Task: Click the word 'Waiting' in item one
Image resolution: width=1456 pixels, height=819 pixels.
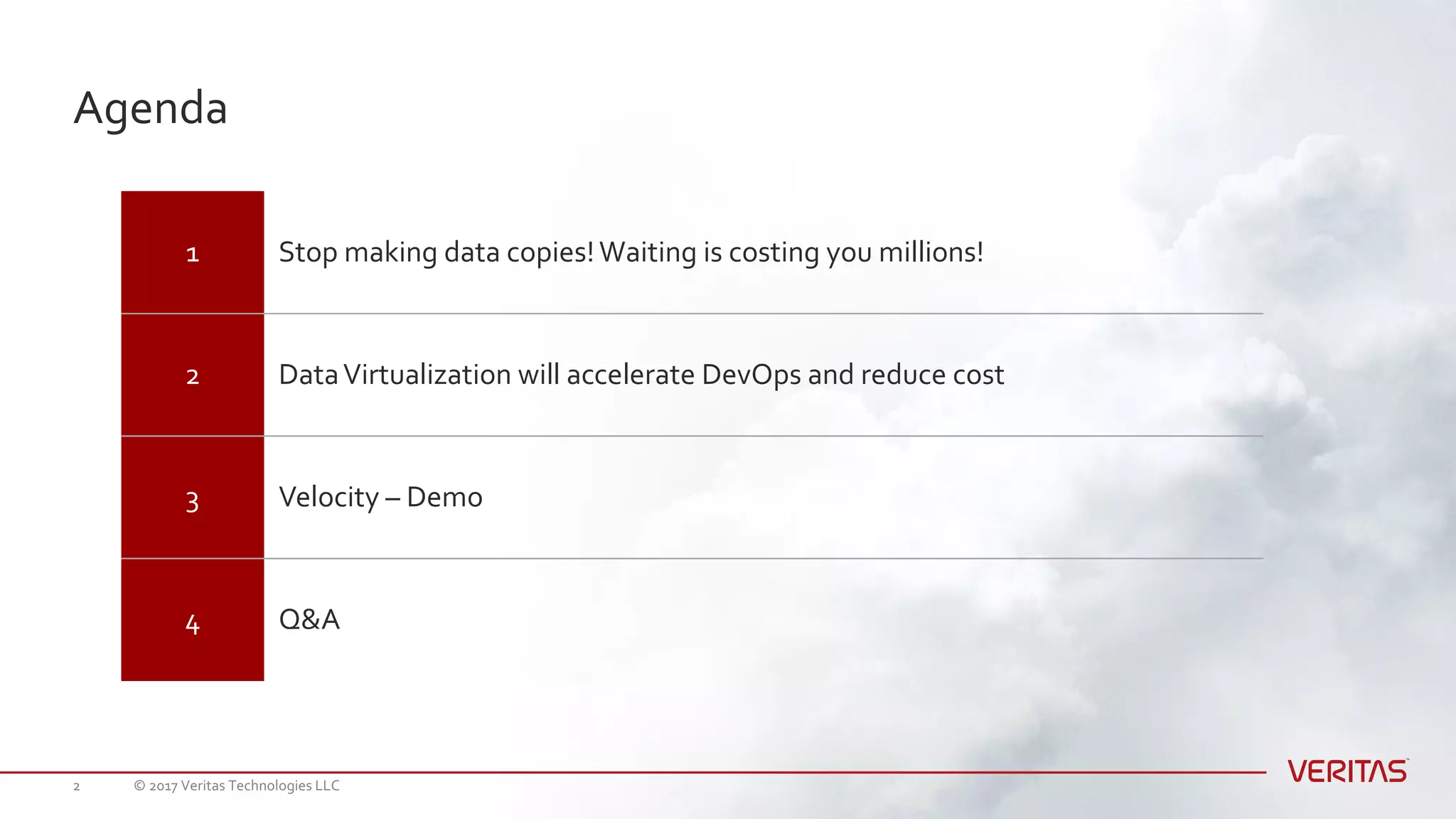Action: pos(648,253)
